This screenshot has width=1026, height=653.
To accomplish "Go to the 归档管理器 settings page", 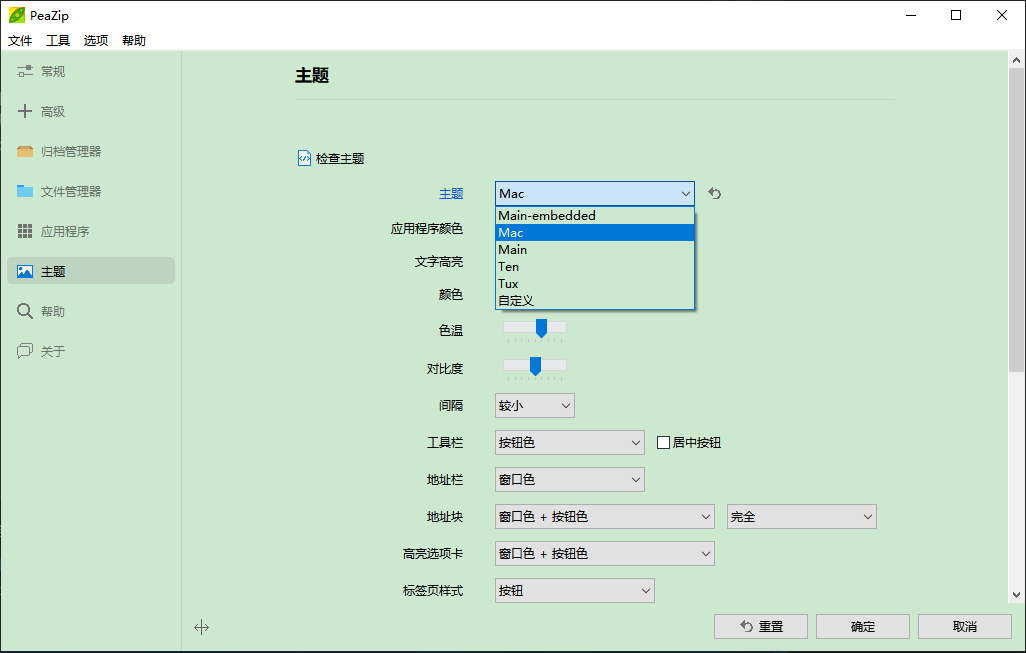I will 91,151.
